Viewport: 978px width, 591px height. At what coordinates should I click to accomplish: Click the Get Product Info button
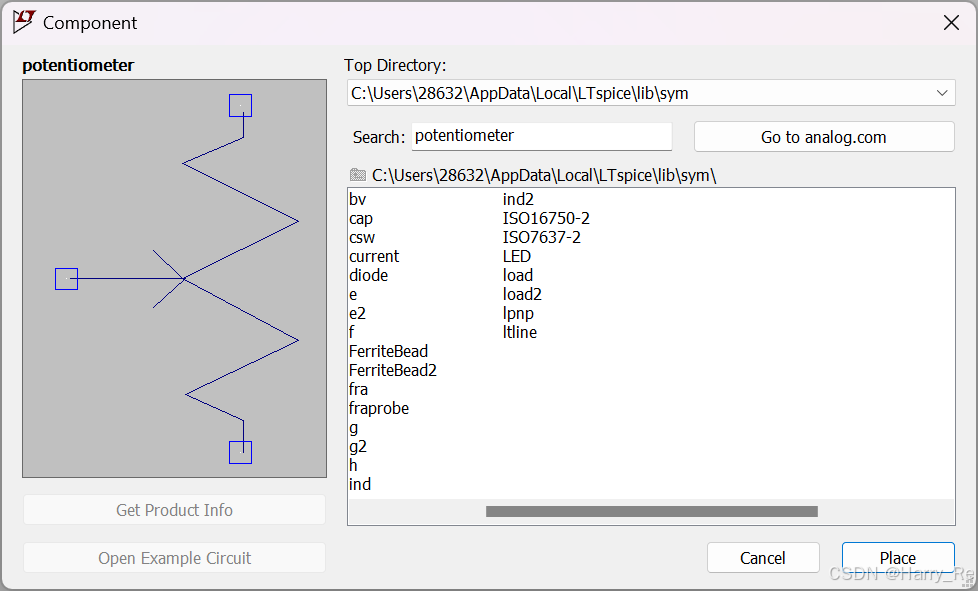(174, 510)
